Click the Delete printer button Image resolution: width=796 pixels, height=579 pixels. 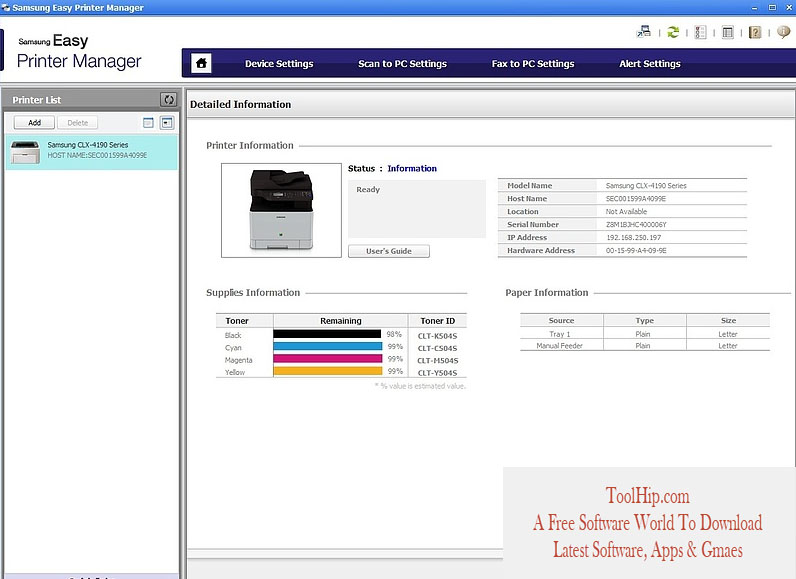pyautogui.click(x=78, y=123)
